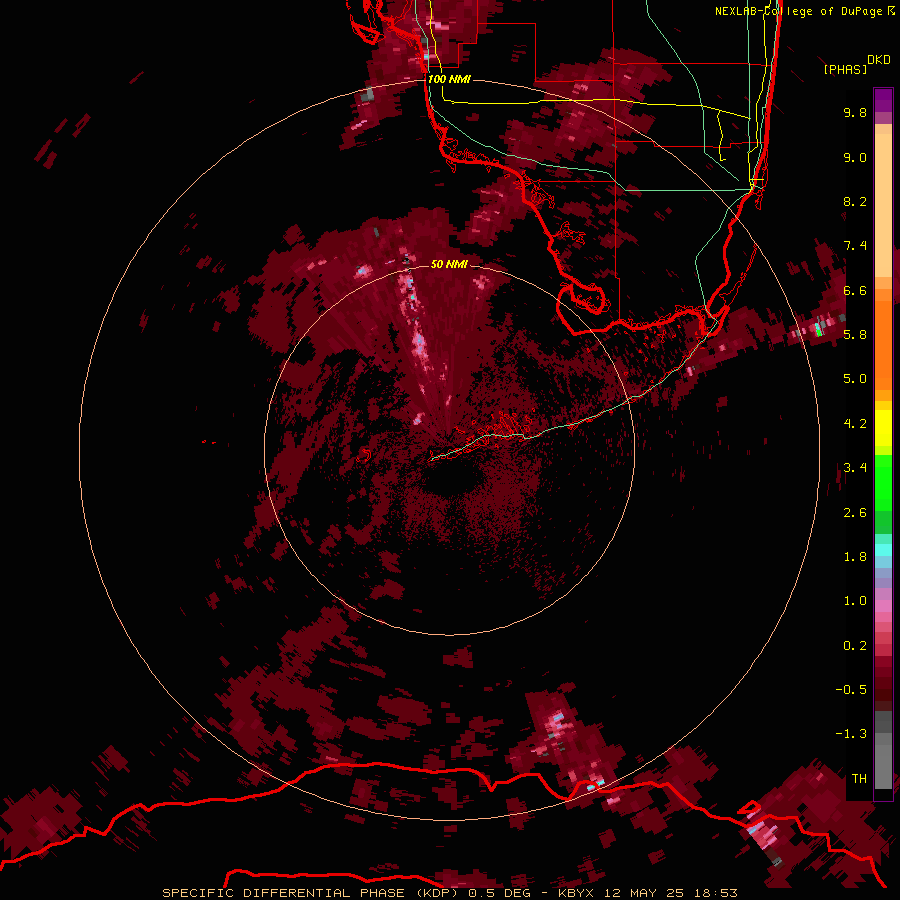Click the NEXLAB-College of DuPage credit text
Image resolution: width=900 pixels, height=900 pixels.
[x=799, y=11]
